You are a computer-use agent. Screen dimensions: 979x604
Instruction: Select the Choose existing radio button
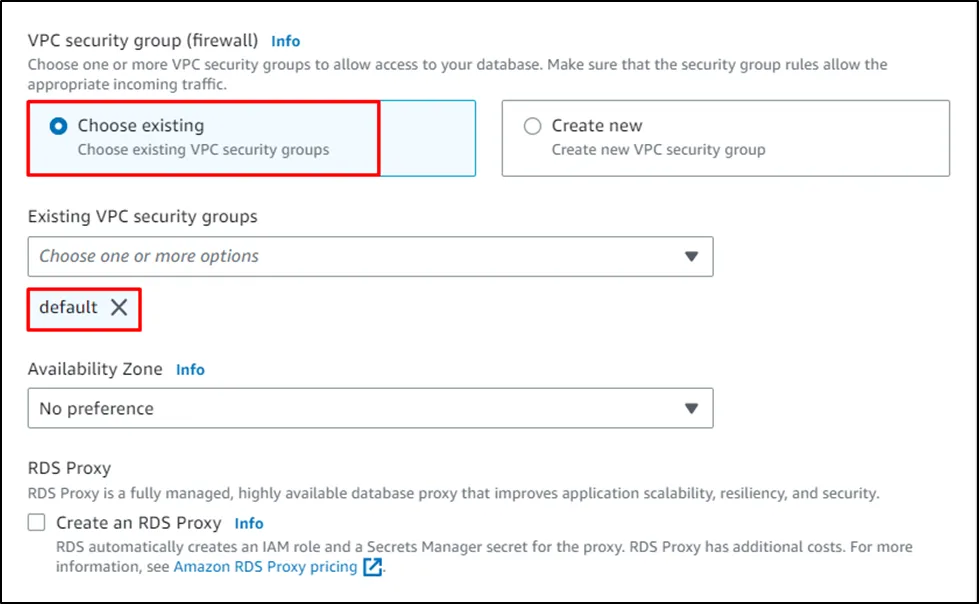click(x=59, y=126)
